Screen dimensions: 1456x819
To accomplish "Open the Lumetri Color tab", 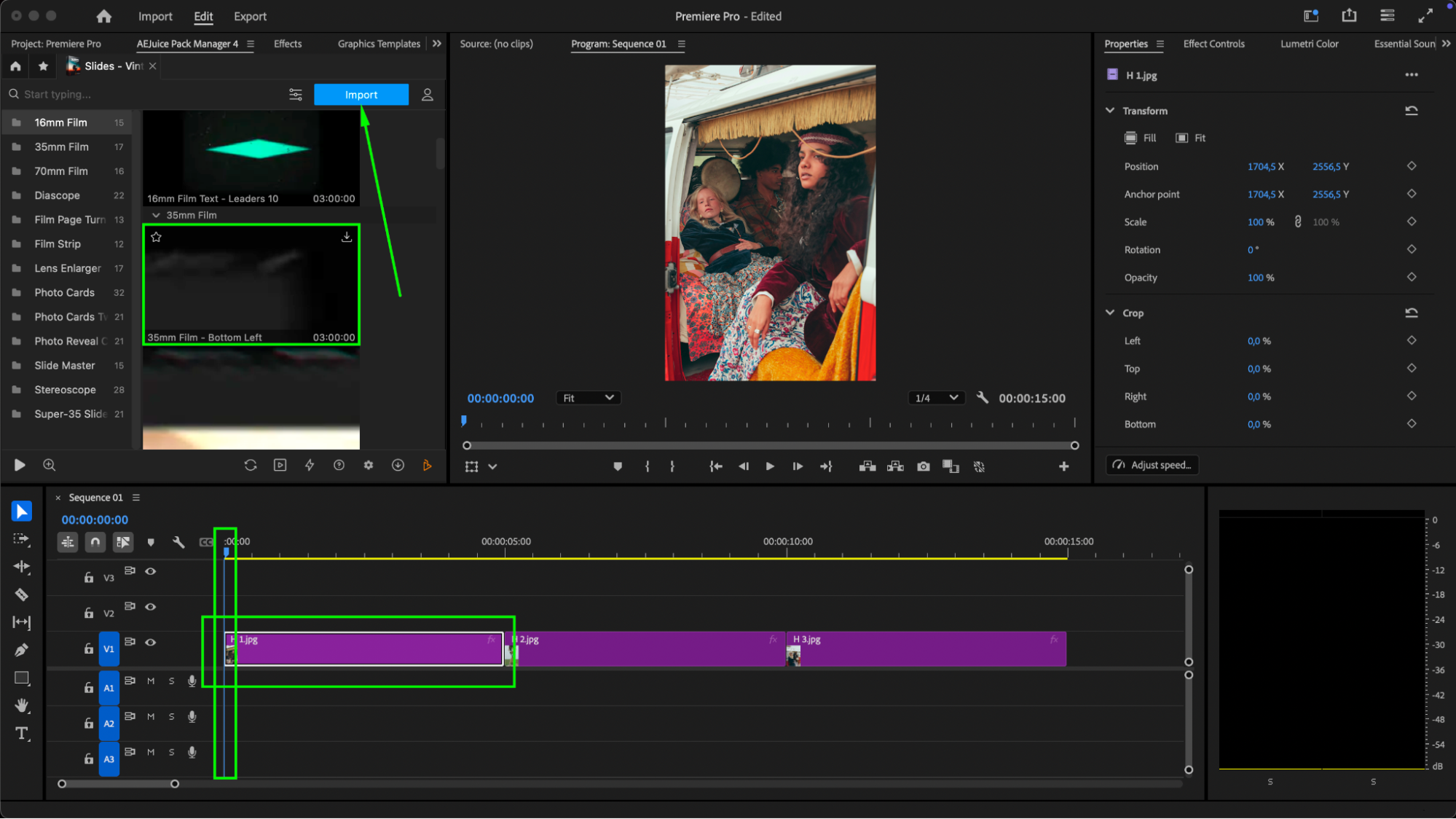I will 1309,44.
